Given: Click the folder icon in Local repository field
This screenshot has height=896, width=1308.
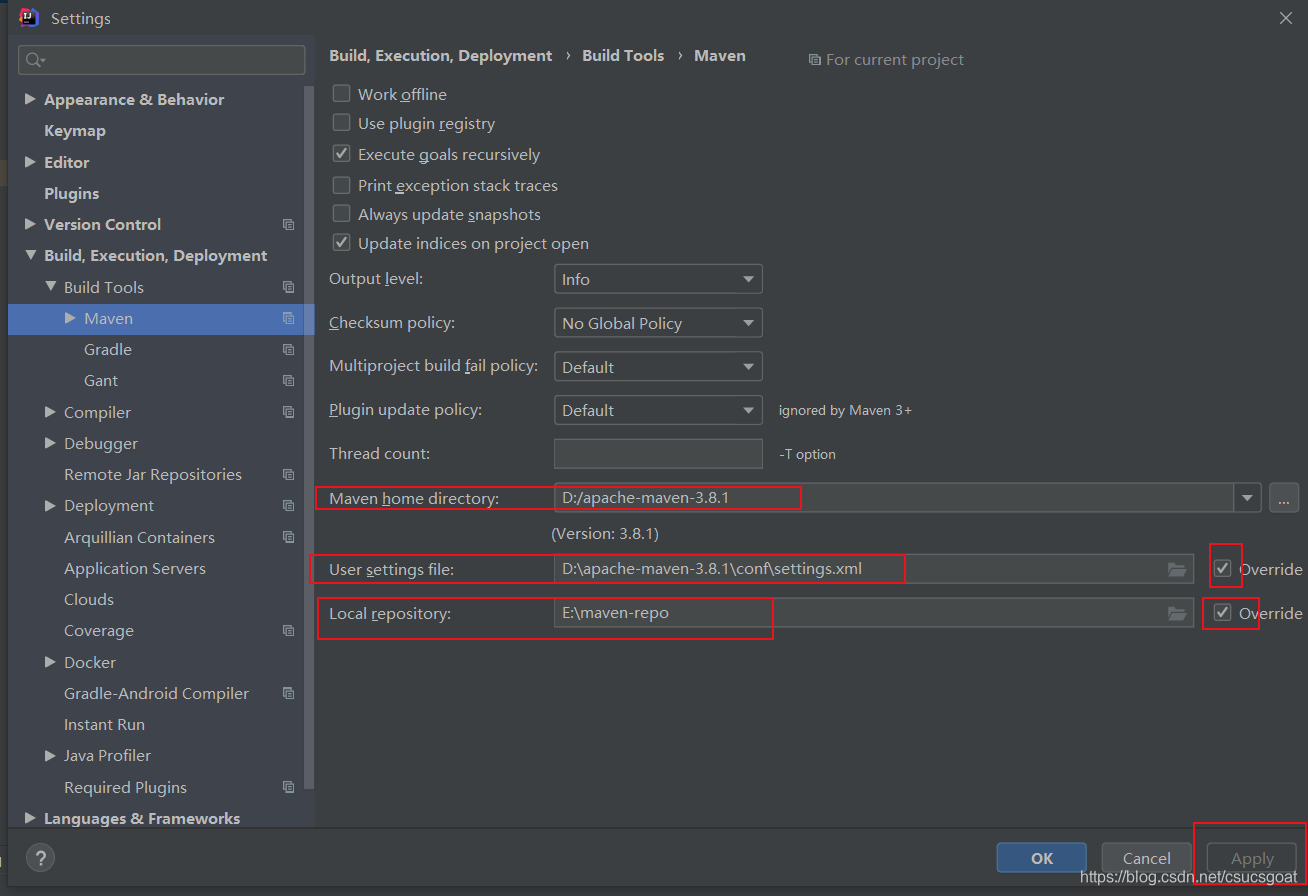Looking at the screenshot, I should point(1177,613).
